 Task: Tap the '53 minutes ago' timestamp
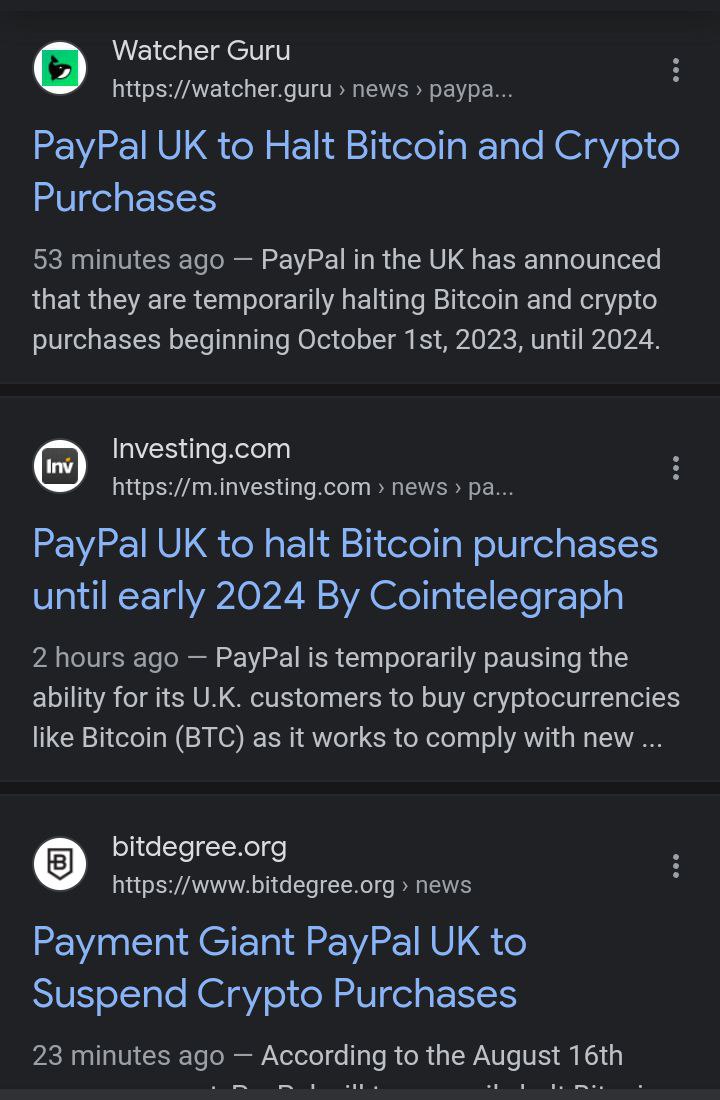128,260
